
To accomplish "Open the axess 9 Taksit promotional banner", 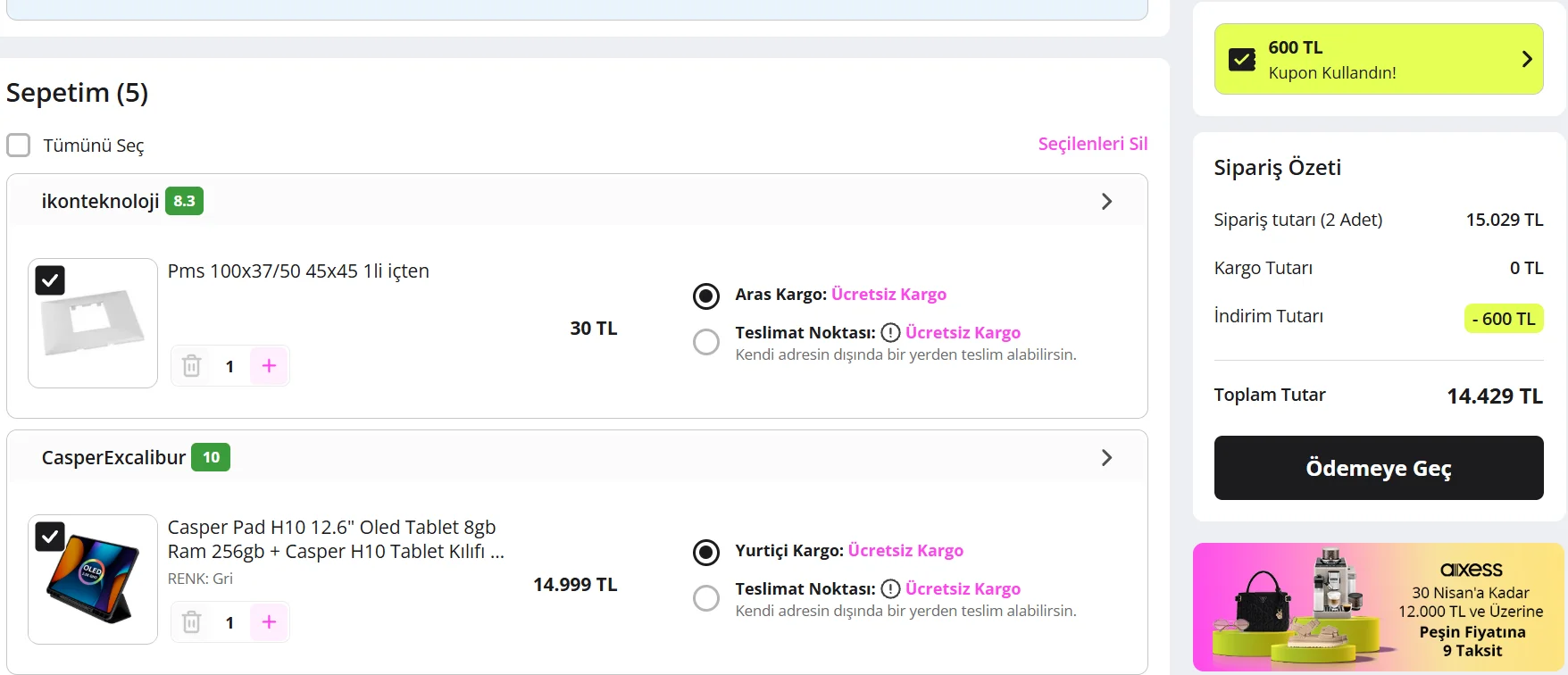I will 1378,607.
